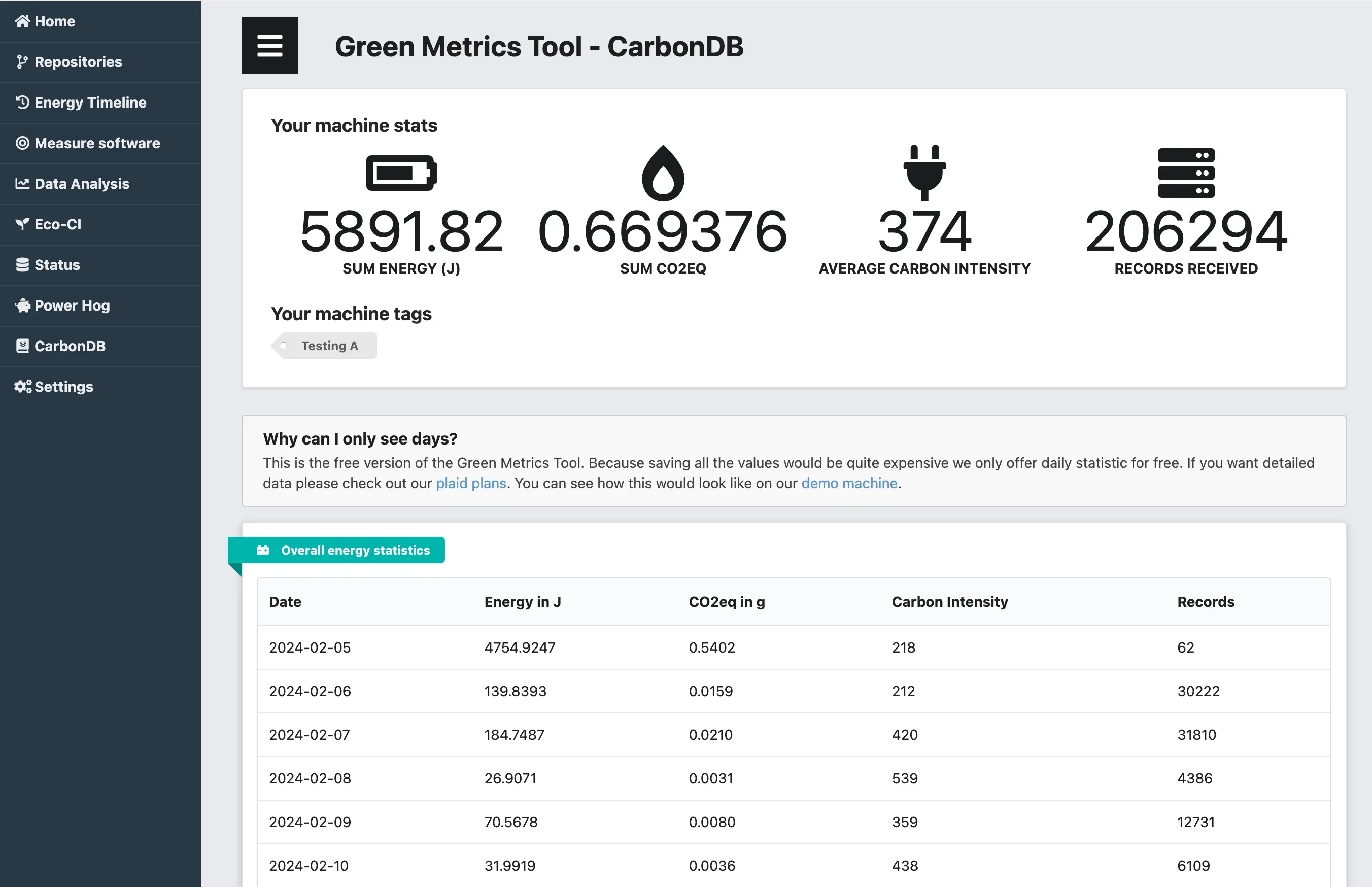Select Eco-CI in the sidebar
This screenshot has width=1372, height=887.
click(x=100, y=224)
